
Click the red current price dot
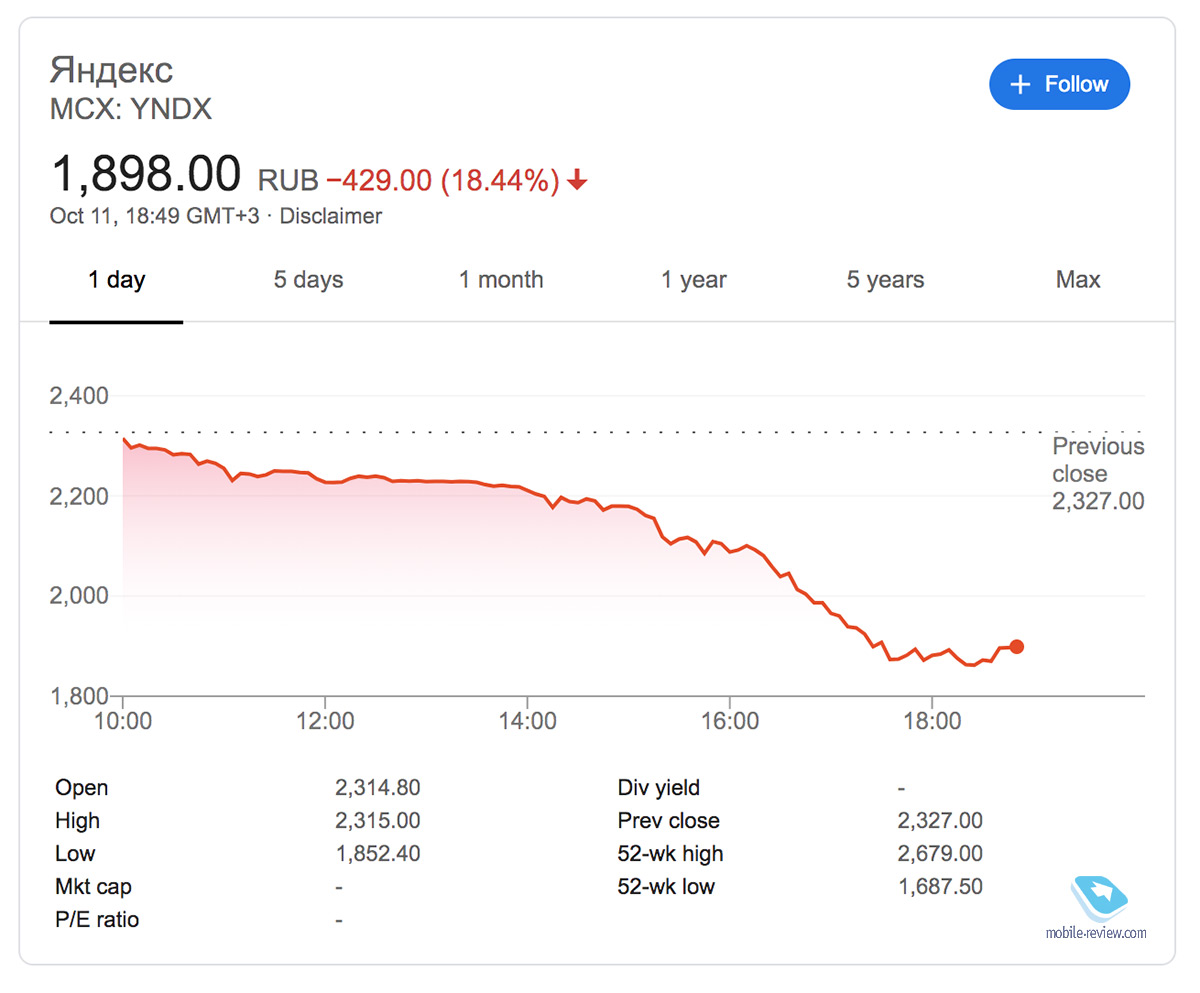[1017, 647]
